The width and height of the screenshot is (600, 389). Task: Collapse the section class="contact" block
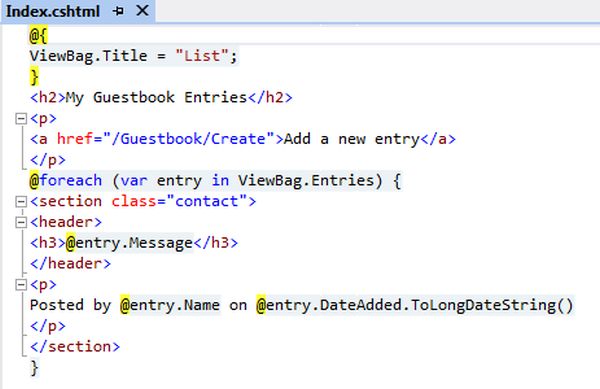(21, 202)
